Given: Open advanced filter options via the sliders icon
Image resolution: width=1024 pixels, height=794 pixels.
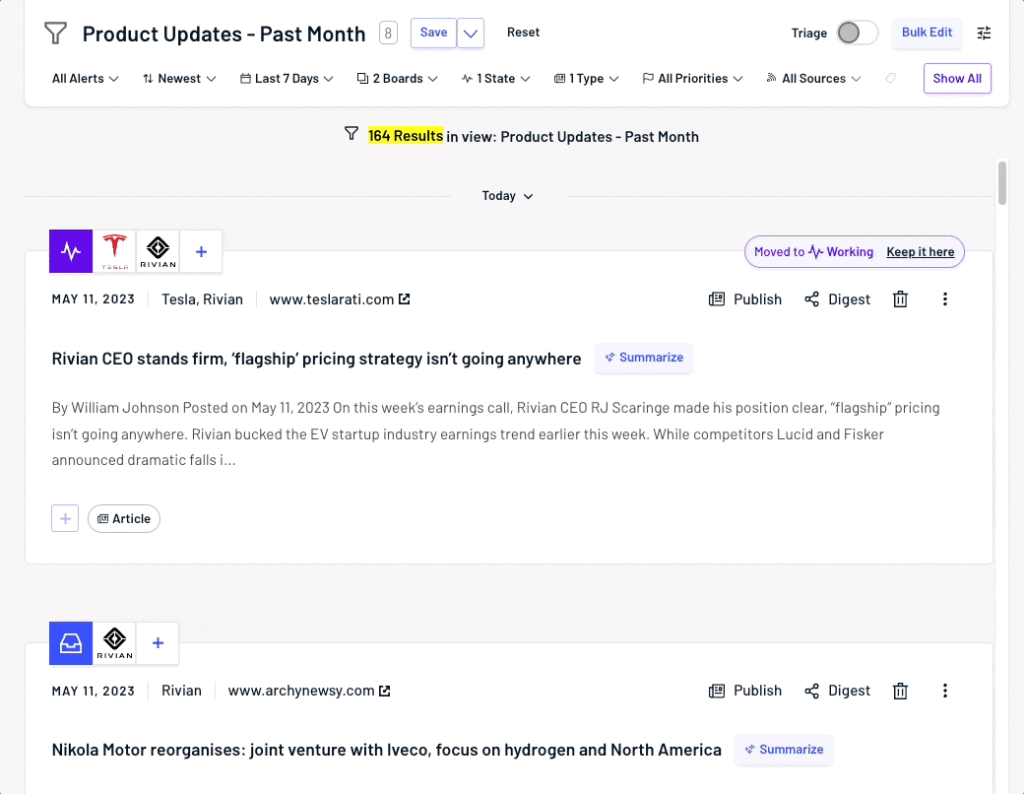Looking at the screenshot, I should click(x=984, y=33).
